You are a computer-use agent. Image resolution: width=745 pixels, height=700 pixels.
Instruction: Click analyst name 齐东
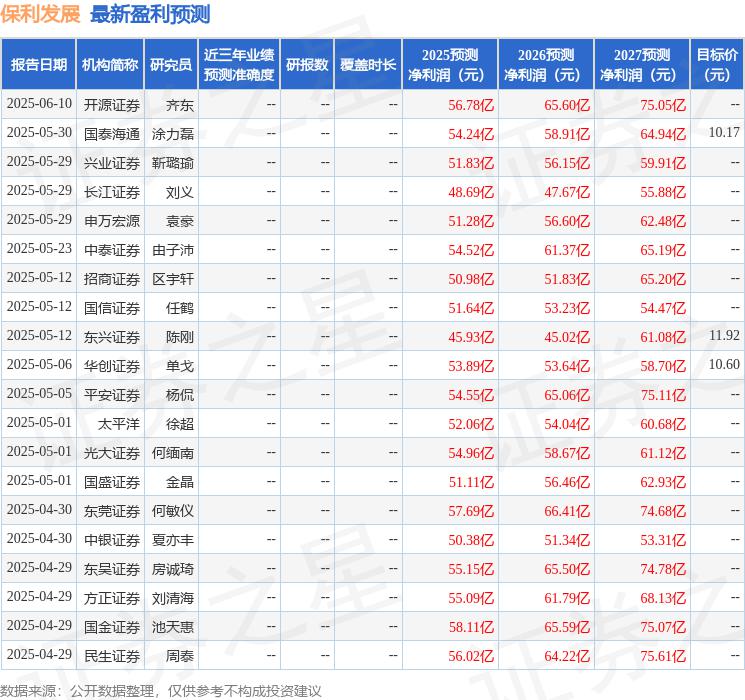pos(180,105)
